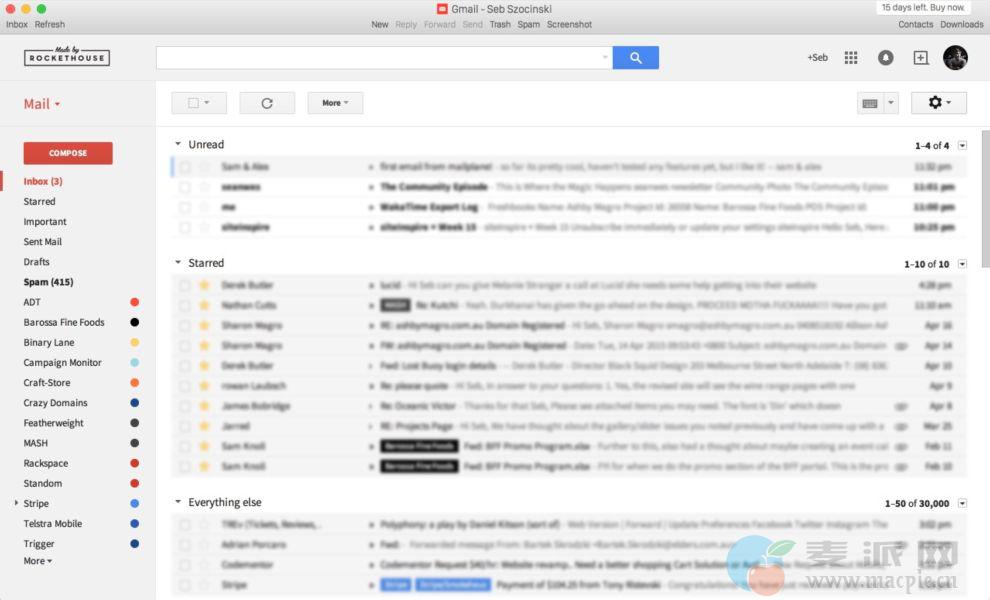
Task: Expand the Stripe label in sidebar
Action: click(x=16, y=503)
